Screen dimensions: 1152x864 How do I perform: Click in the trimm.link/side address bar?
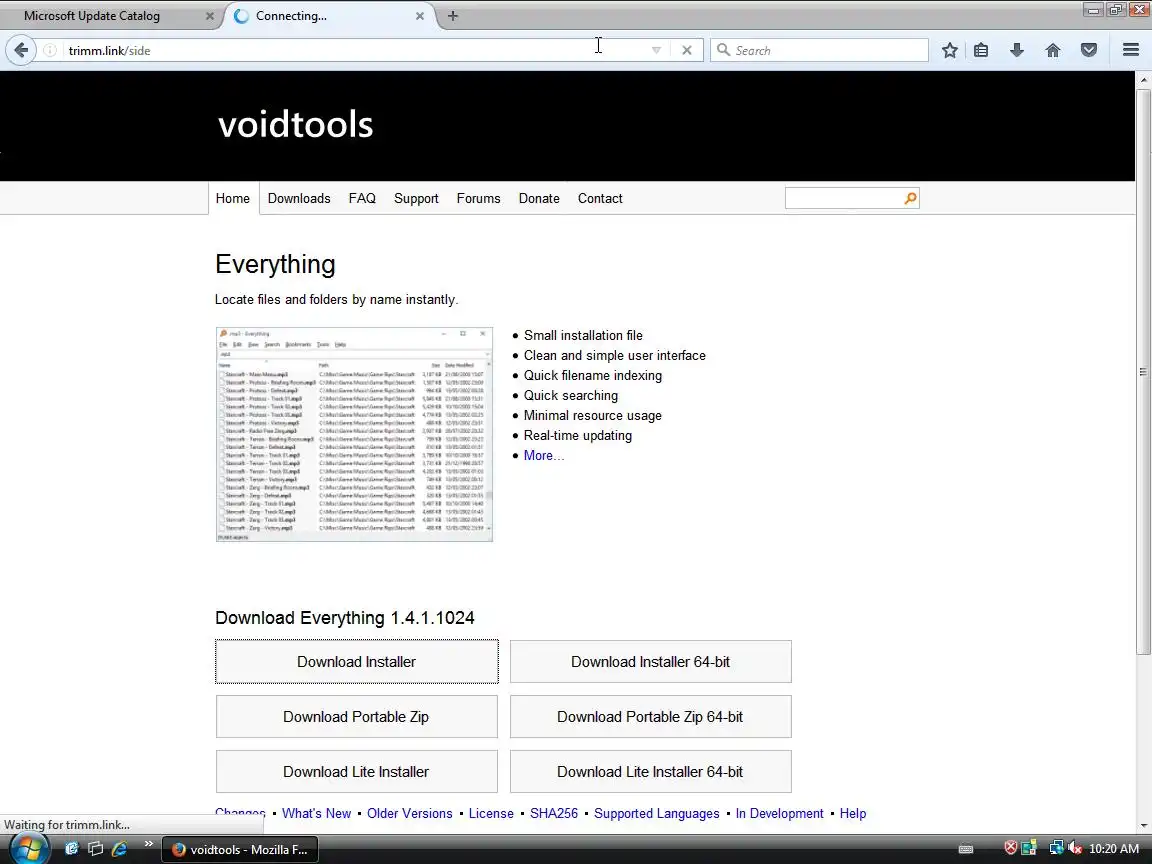click(x=353, y=50)
